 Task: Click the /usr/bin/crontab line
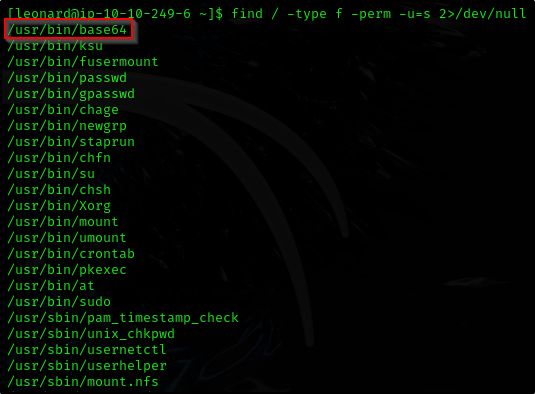71,254
